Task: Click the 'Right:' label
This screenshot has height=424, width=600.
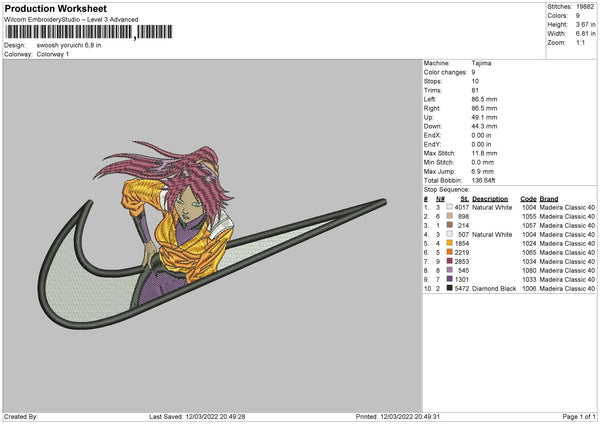Action: click(x=432, y=108)
